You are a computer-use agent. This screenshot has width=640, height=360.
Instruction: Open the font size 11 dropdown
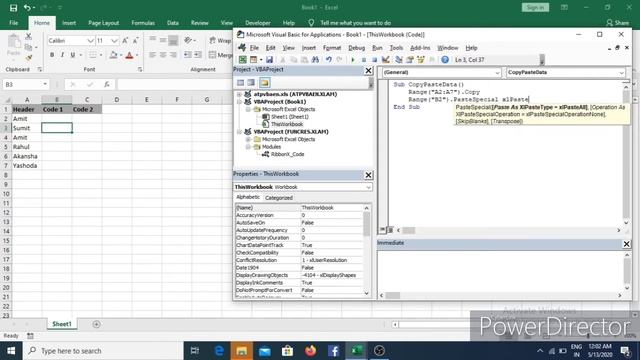(x=114, y=40)
